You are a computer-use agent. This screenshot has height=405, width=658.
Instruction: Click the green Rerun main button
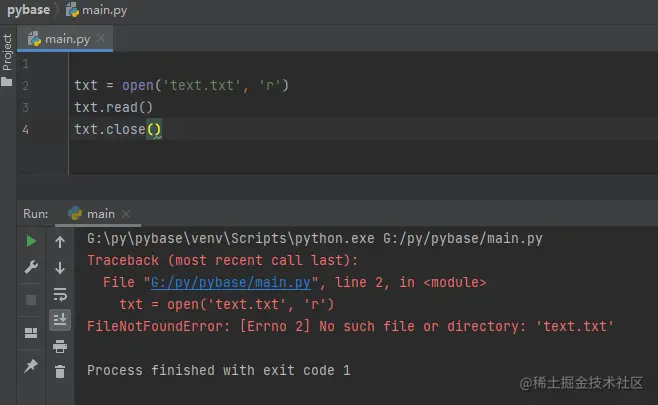tap(31, 241)
